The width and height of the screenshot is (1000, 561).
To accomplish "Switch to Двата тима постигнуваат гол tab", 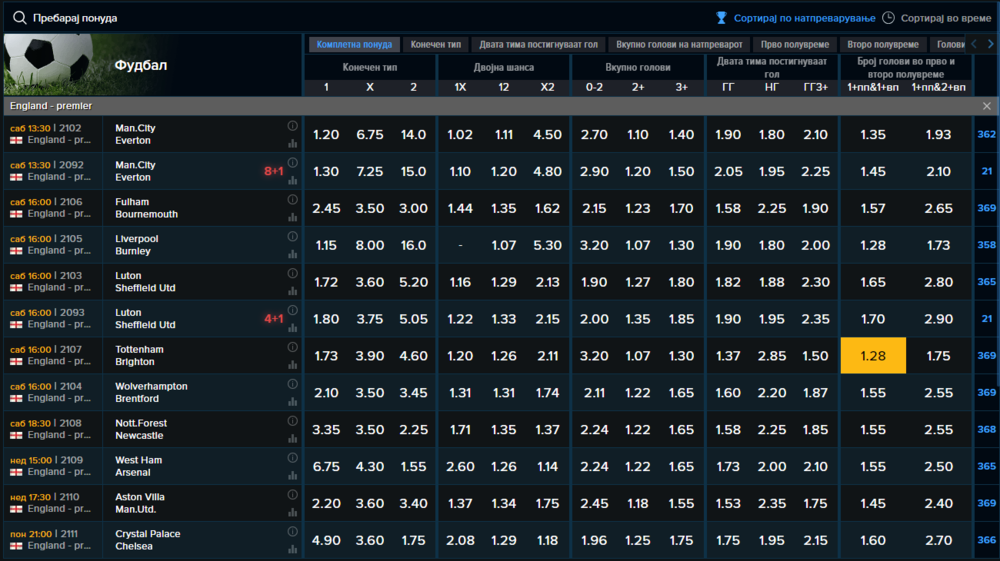I will pyautogui.click(x=538, y=45).
